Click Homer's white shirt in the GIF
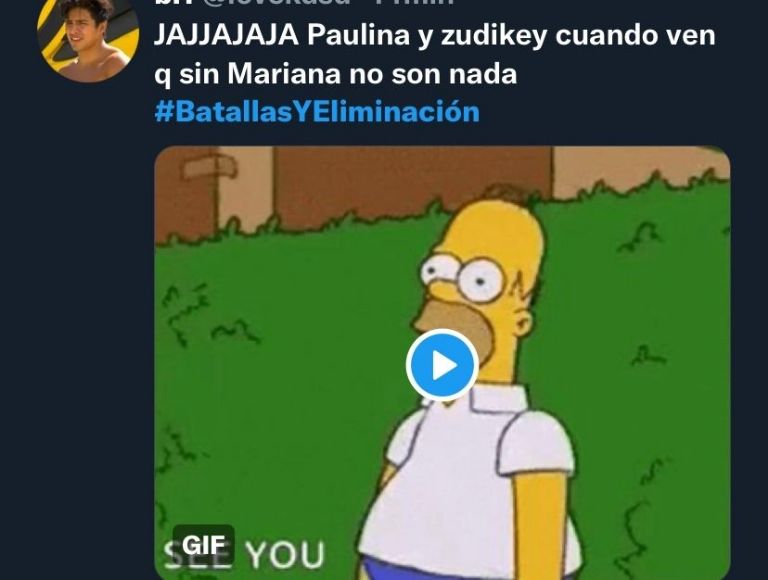The image size is (768, 580). [470, 480]
